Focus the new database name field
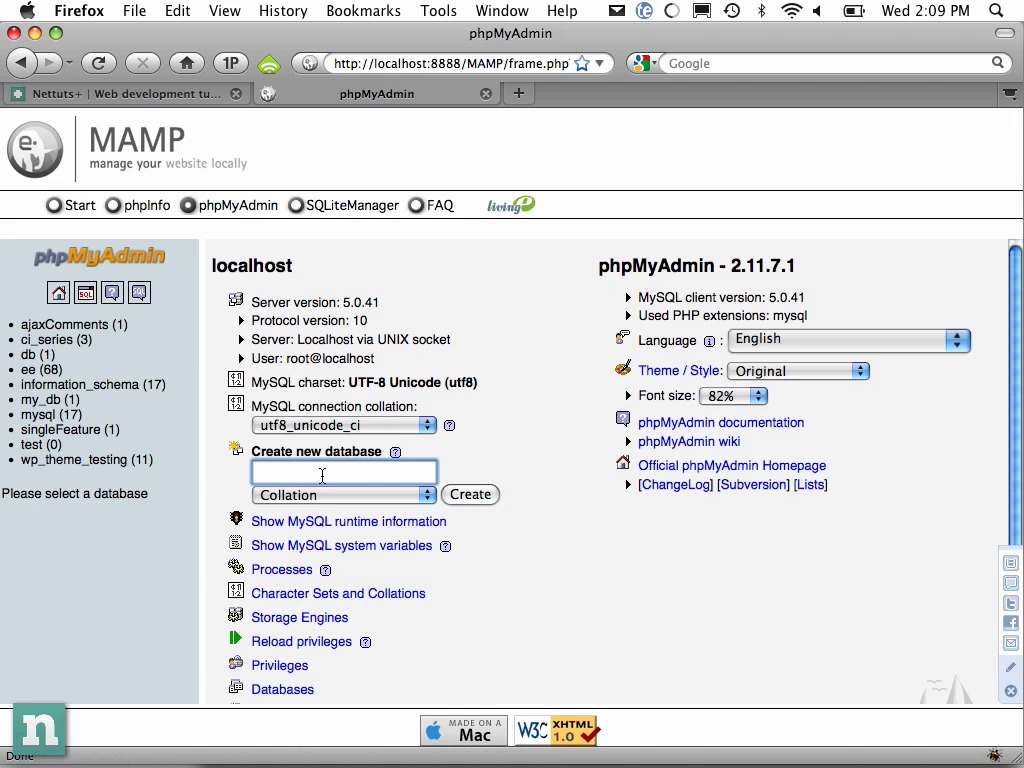This screenshot has width=1024, height=768. [344, 472]
